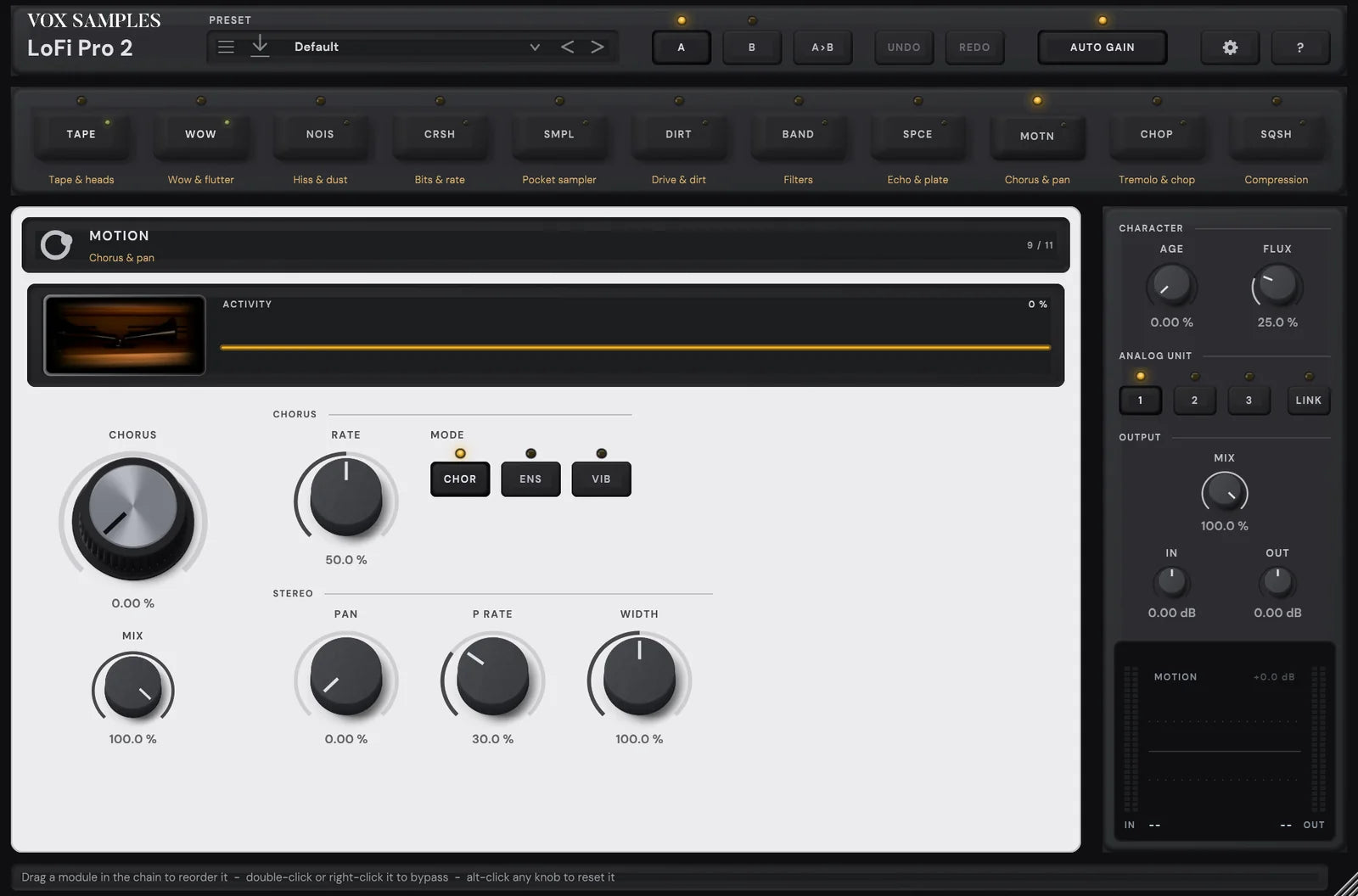
Task: Click the stereo WIDTH knob
Action: [639, 676]
